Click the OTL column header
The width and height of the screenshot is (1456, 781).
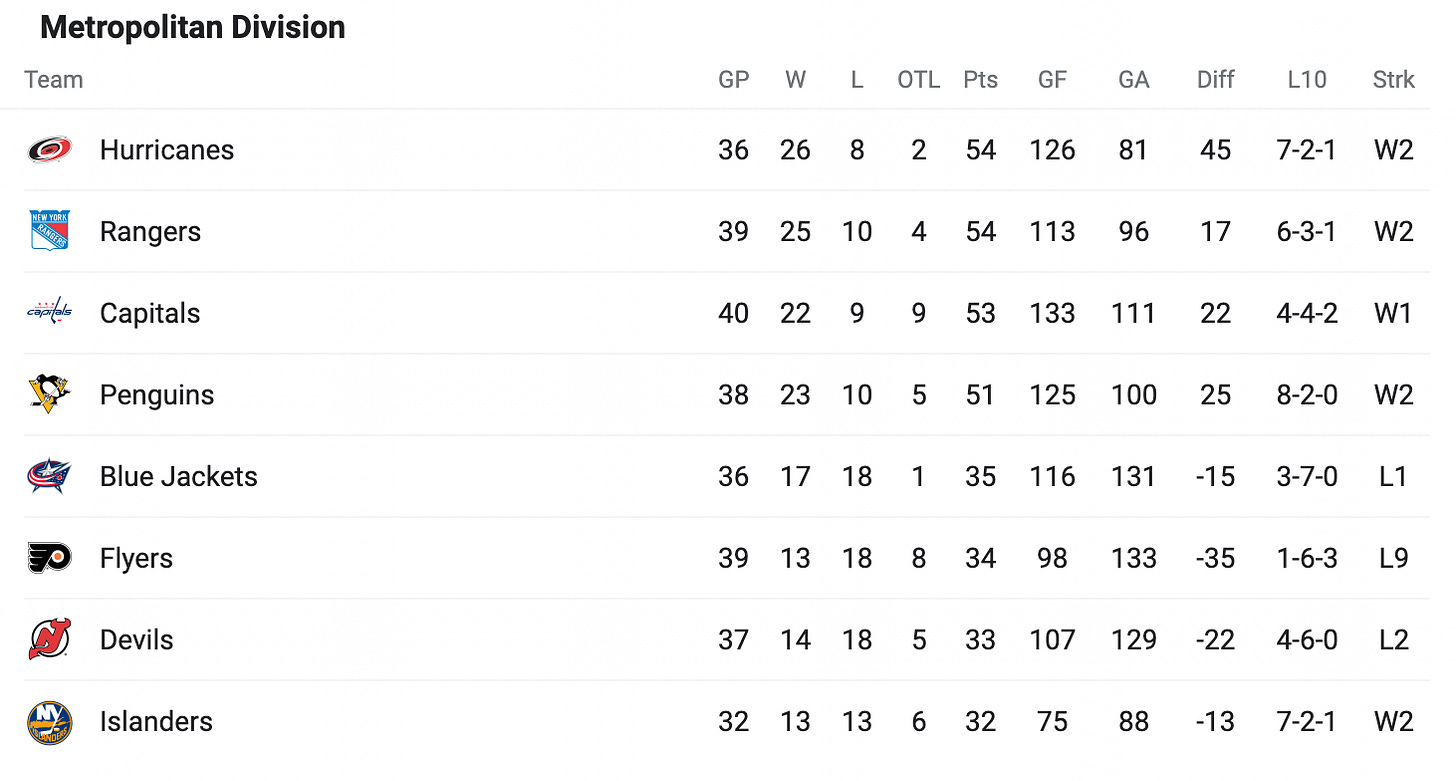(919, 80)
